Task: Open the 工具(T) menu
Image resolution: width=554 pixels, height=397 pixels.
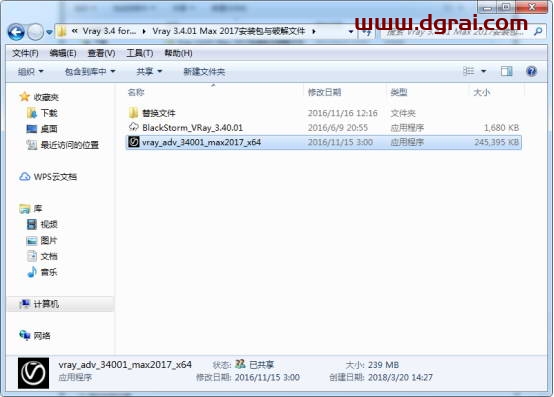Action: pos(140,53)
